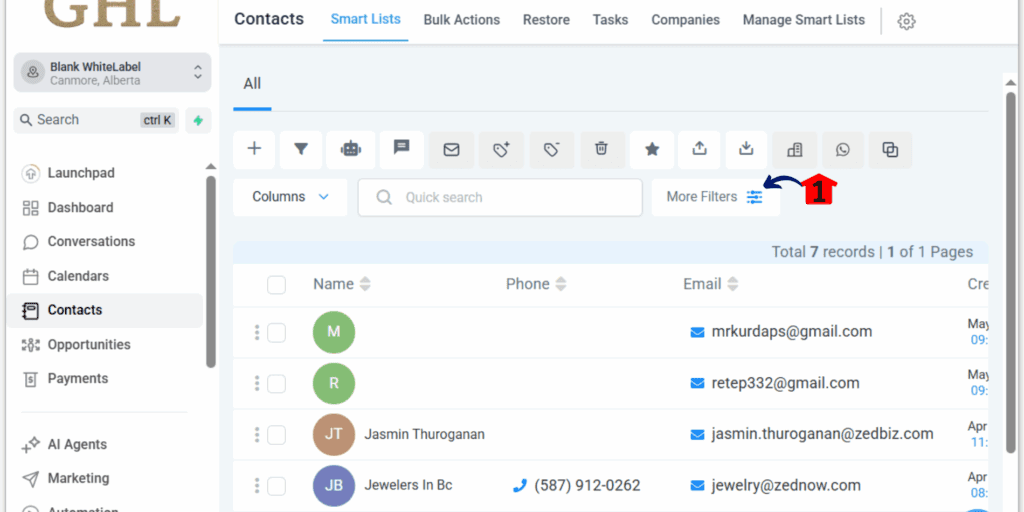
Task: Open the Columns dropdown
Action: 290,197
